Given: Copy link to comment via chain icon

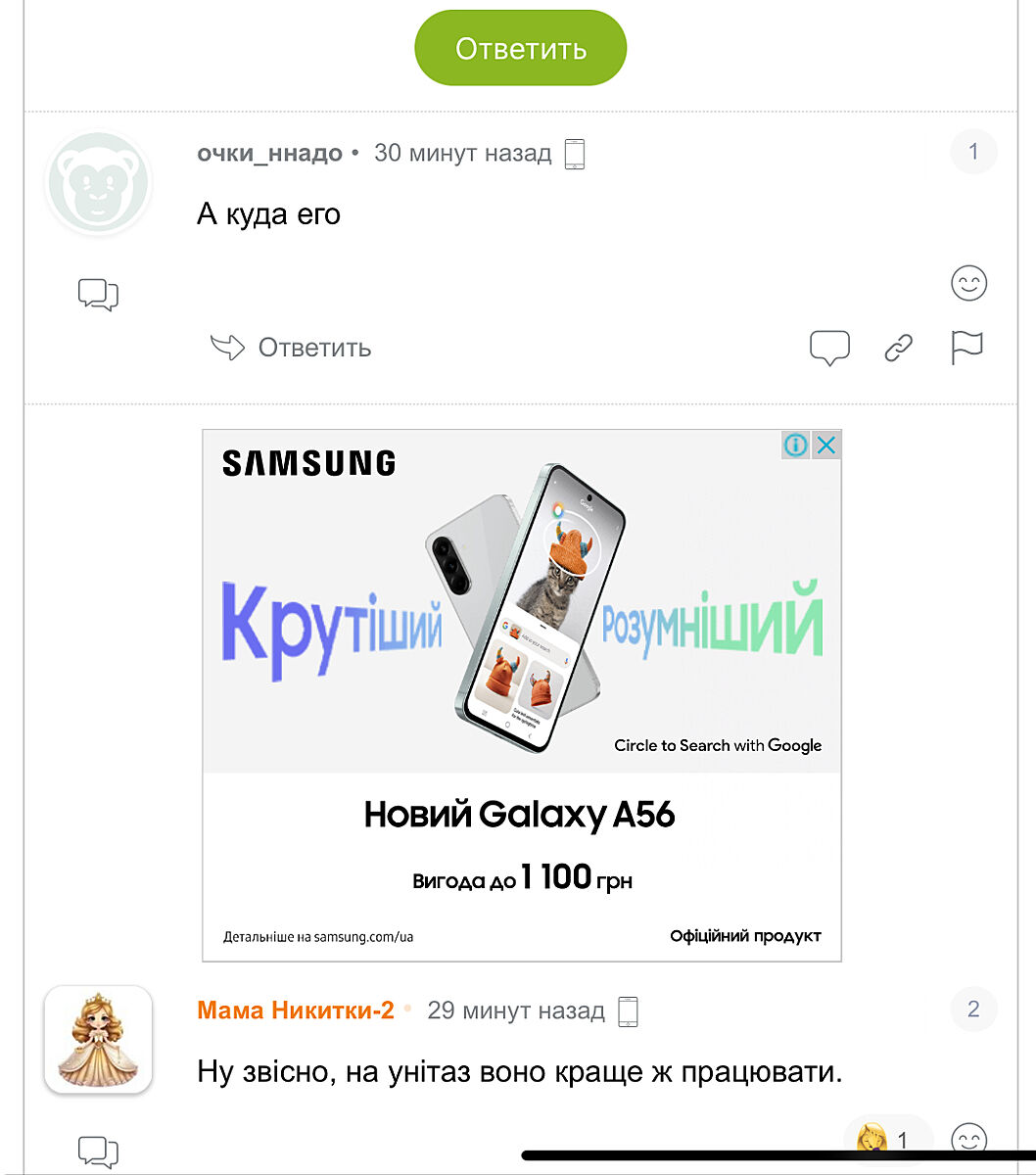Looking at the screenshot, I should tap(899, 348).
